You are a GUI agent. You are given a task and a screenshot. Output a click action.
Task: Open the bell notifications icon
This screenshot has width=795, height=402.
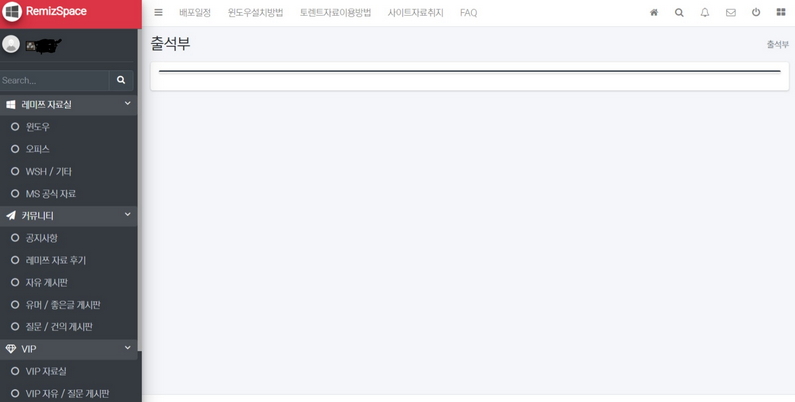coord(705,13)
